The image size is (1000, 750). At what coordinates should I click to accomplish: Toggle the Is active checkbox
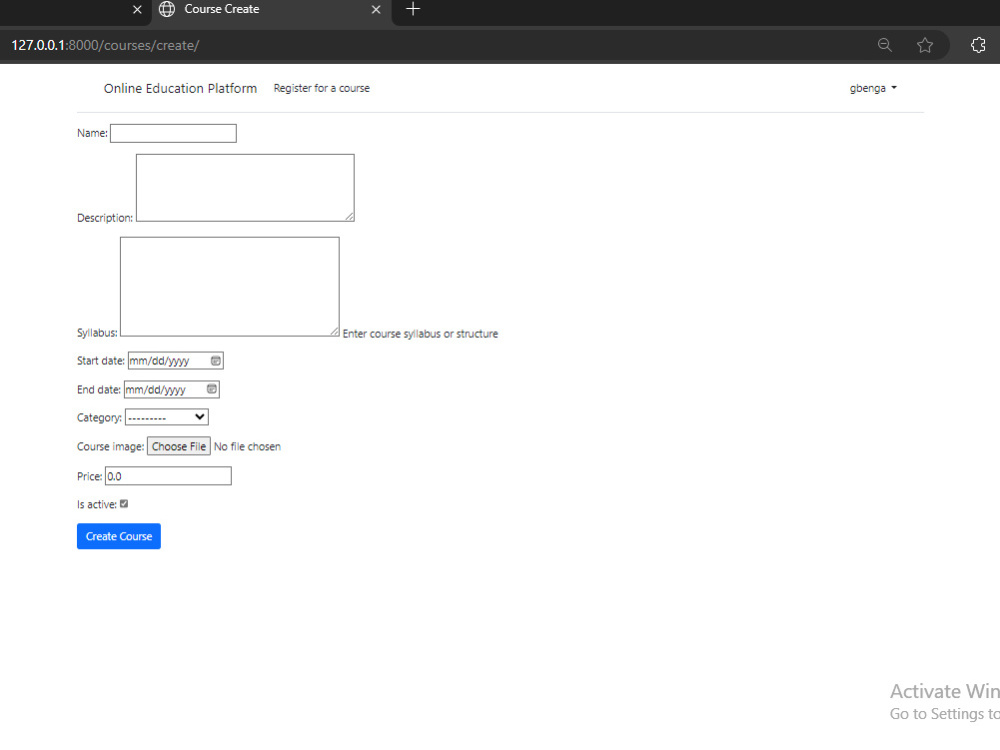point(124,504)
